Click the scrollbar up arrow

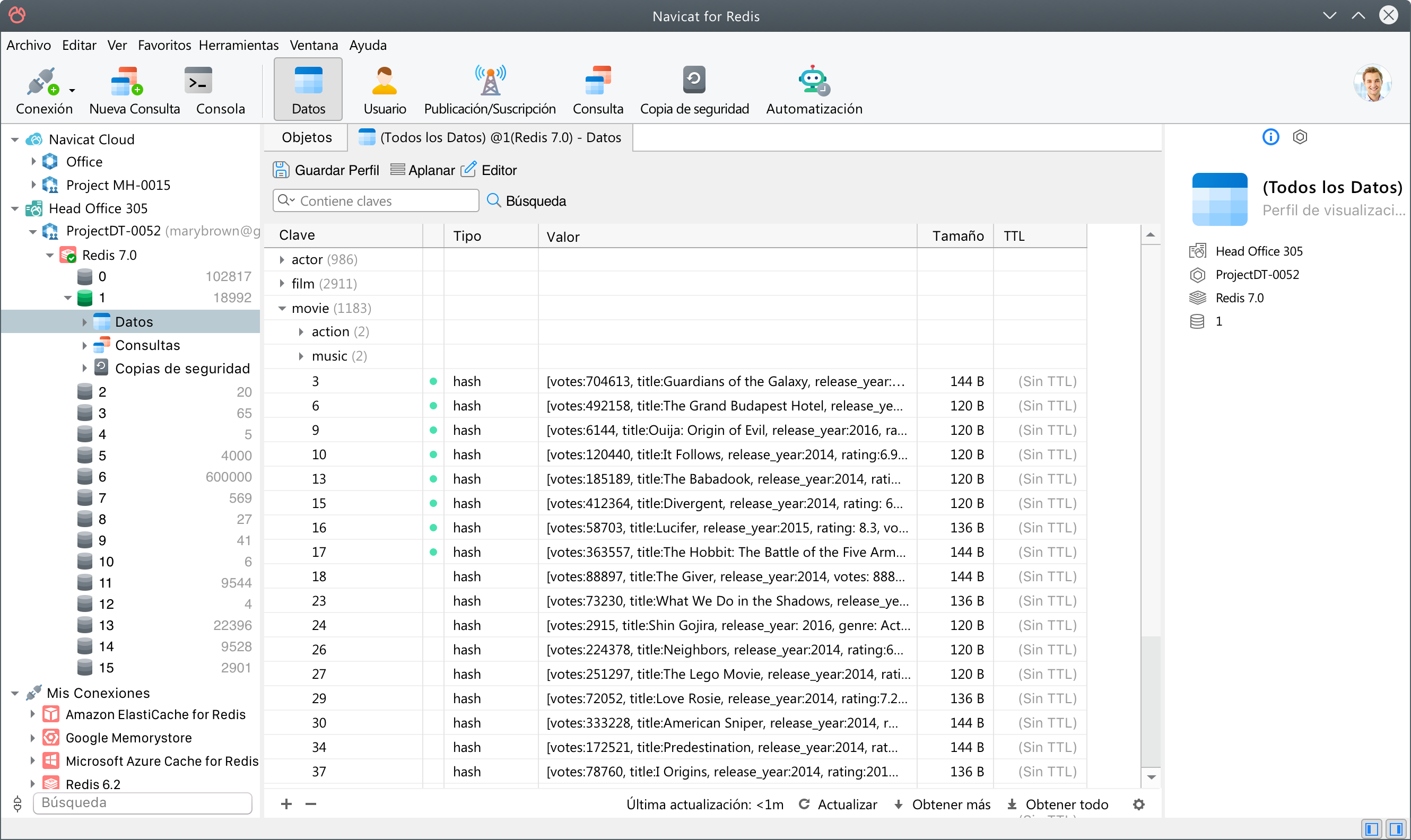1150,234
